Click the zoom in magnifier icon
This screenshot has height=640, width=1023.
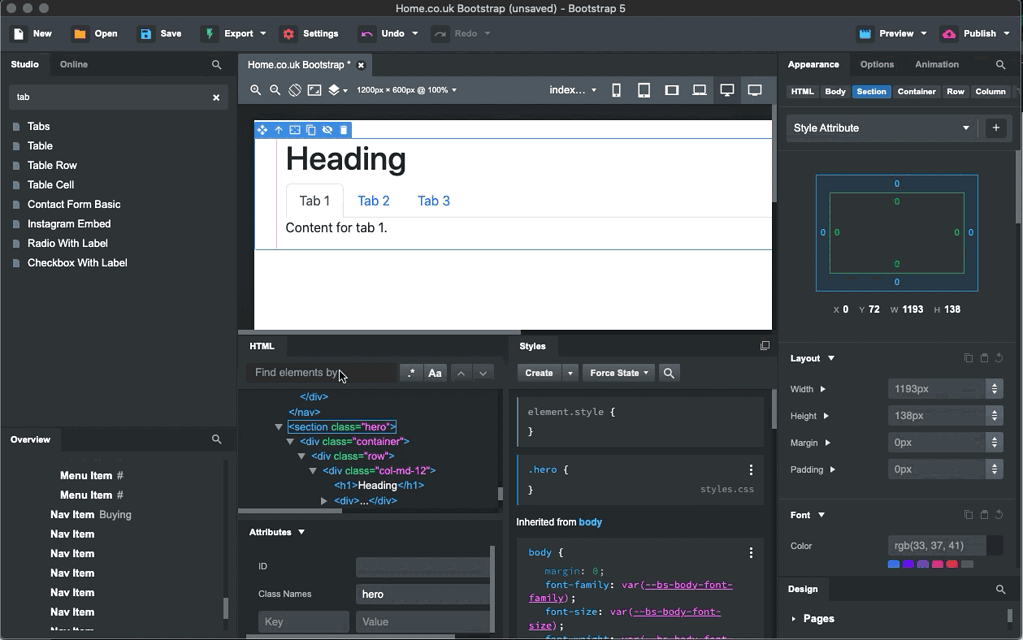[x=256, y=90]
